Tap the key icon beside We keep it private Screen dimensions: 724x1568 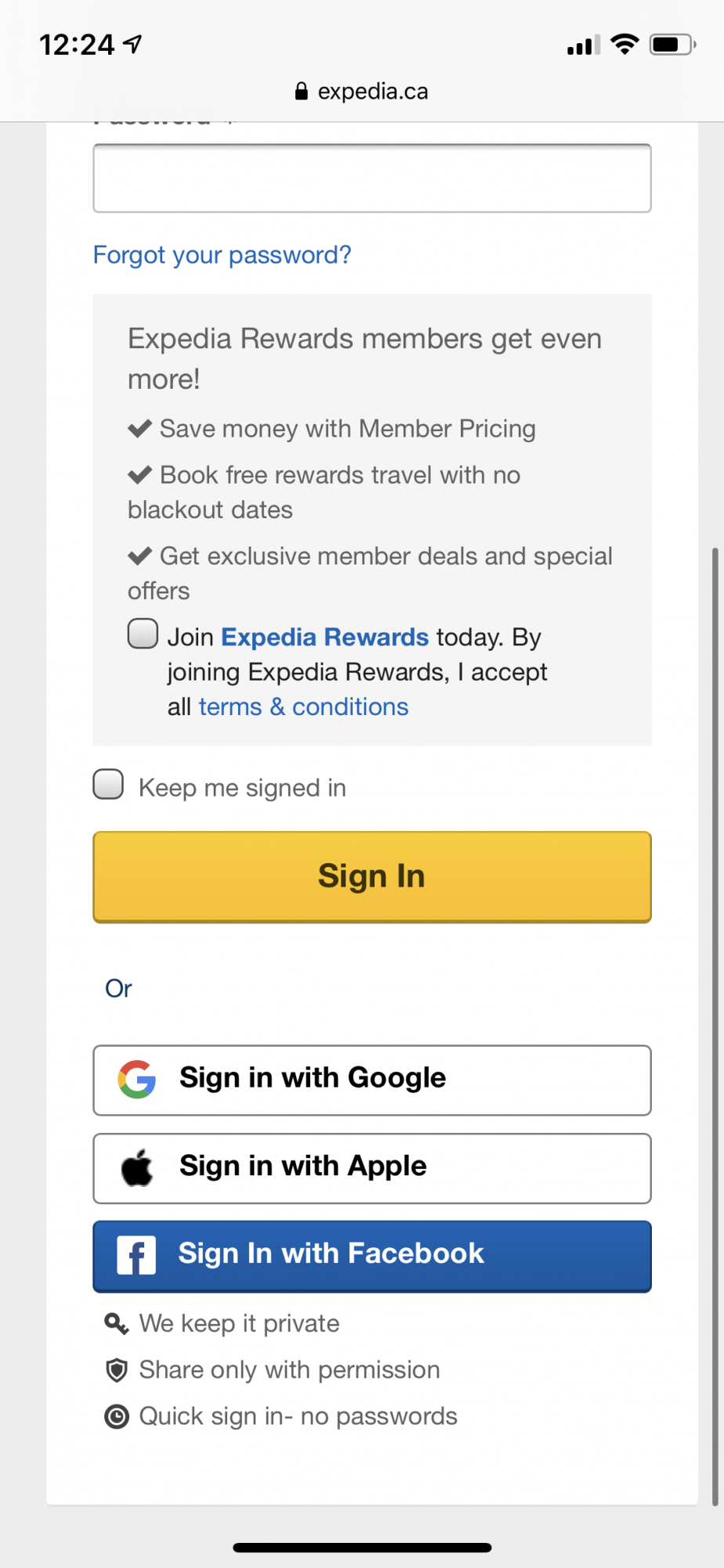coord(116,1324)
